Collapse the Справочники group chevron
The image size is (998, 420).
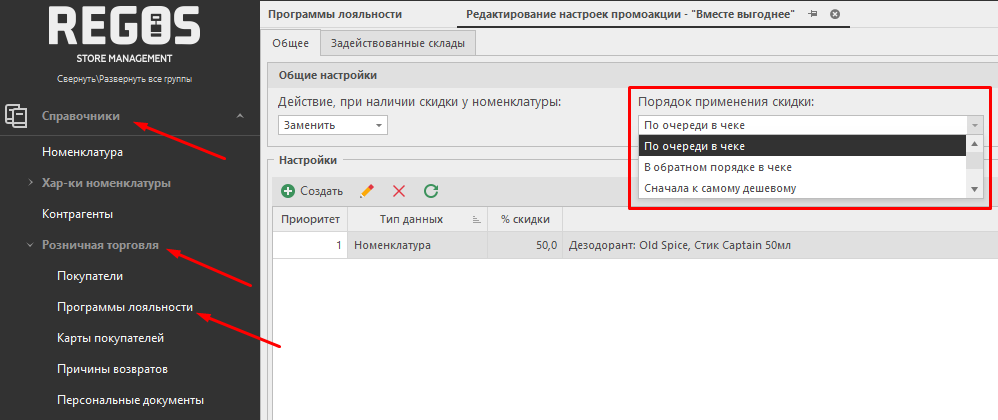[x=239, y=116]
